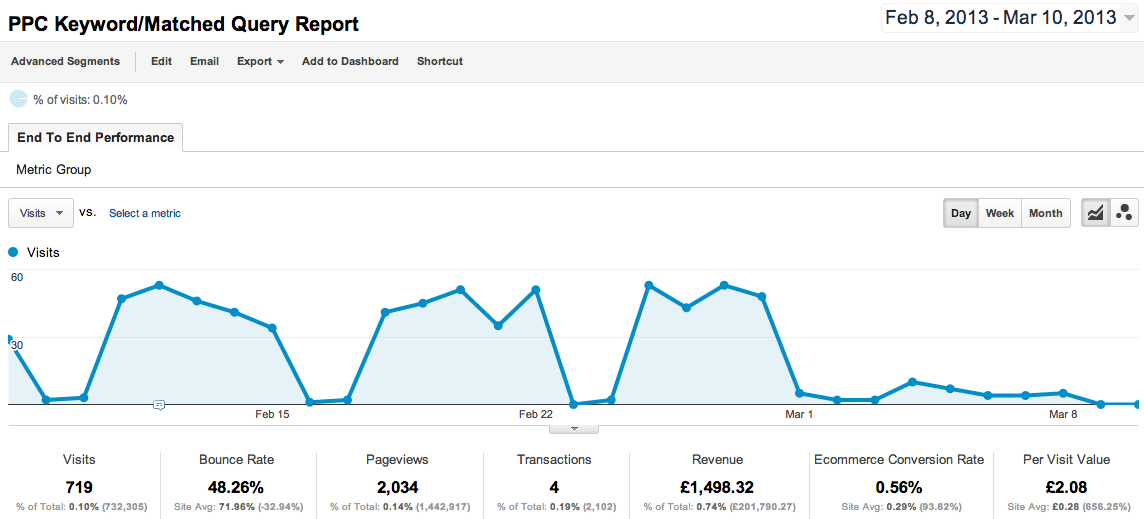This screenshot has height=519, width=1144.
Task: Set graph interval to Week
Action: point(999,213)
